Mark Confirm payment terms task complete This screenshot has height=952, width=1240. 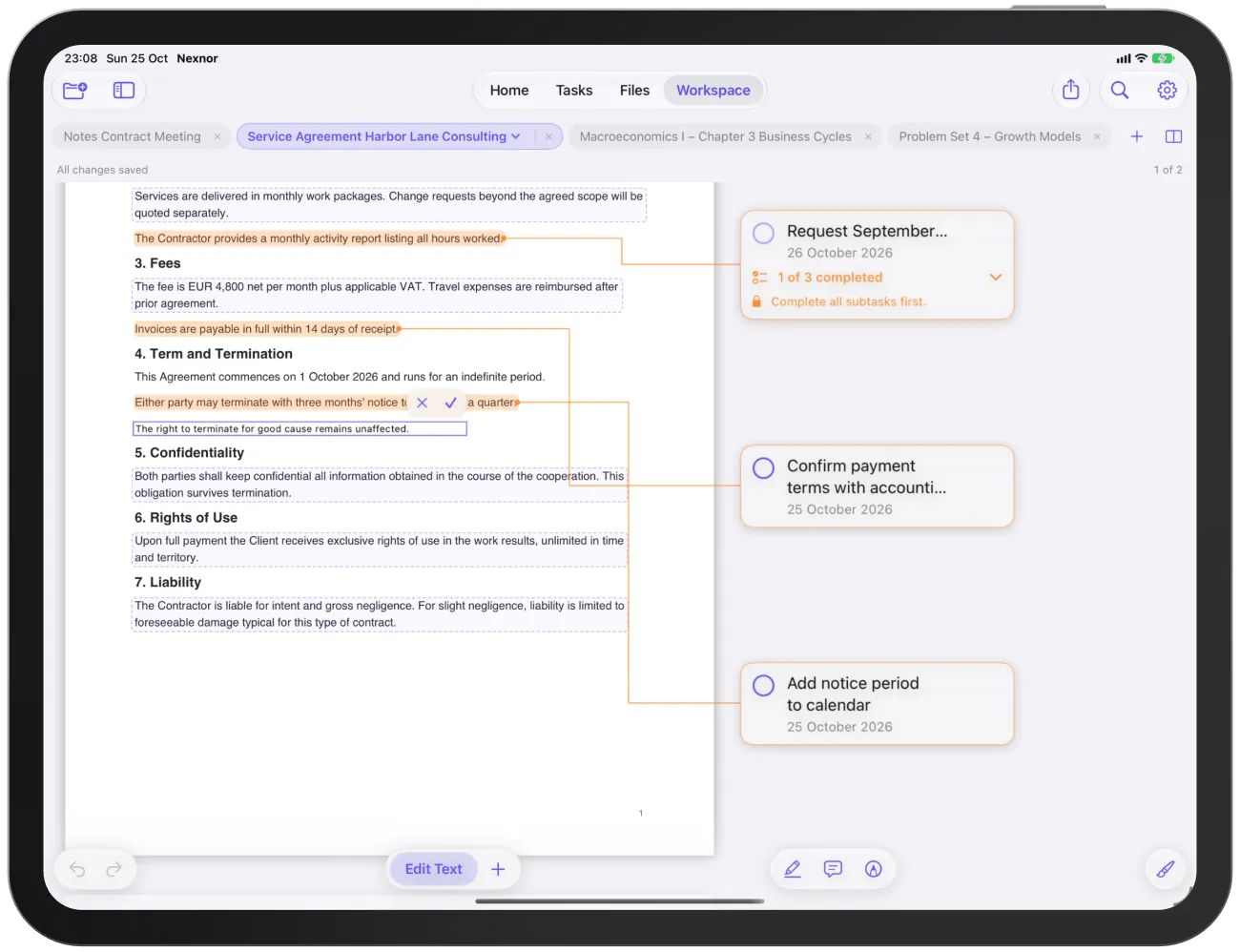pyautogui.click(x=763, y=468)
